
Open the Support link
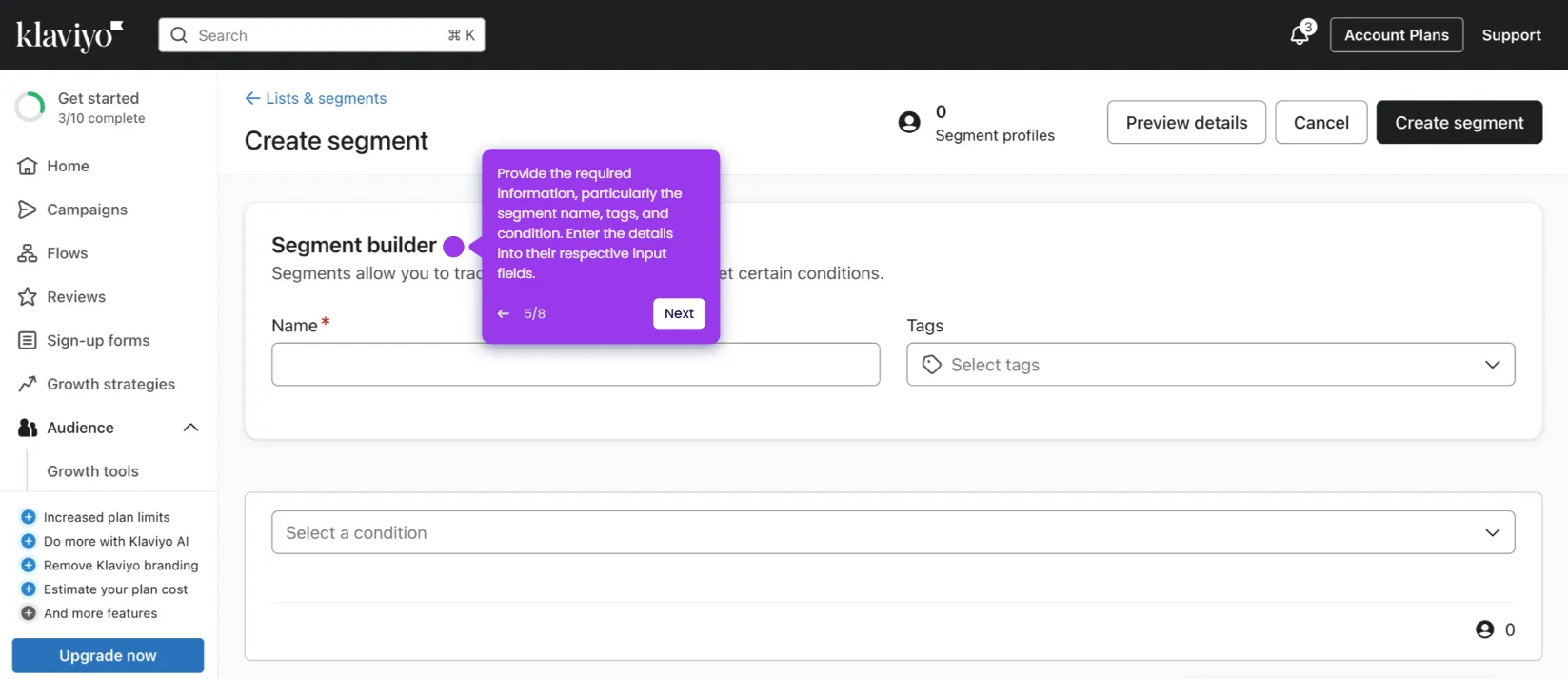tap(1512, 35)
